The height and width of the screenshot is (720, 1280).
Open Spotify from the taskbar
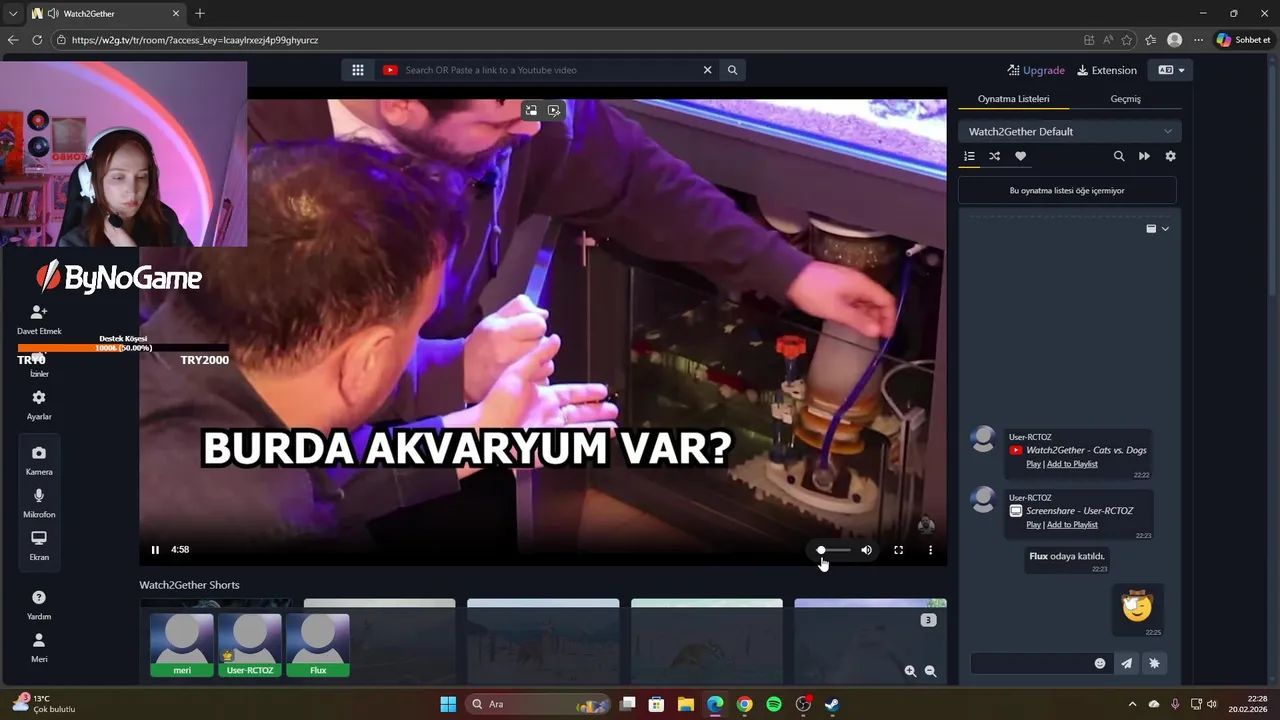pyautogui.click(x=773, y=704)
